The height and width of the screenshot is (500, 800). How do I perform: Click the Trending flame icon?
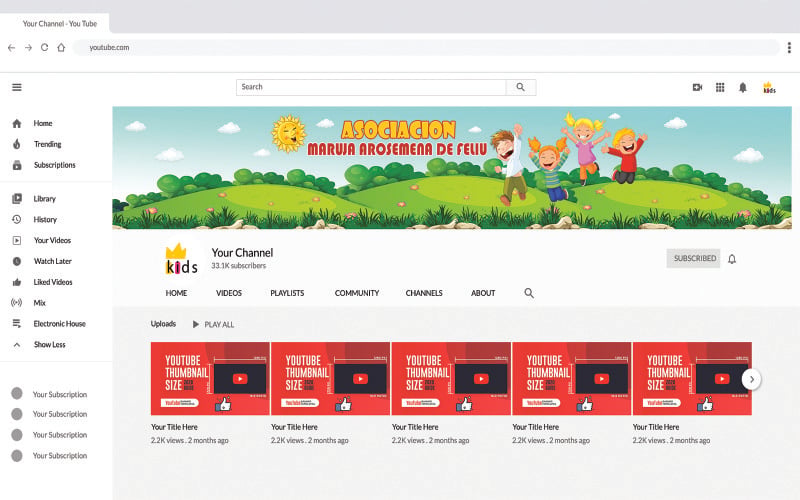(x=17, y=144)
